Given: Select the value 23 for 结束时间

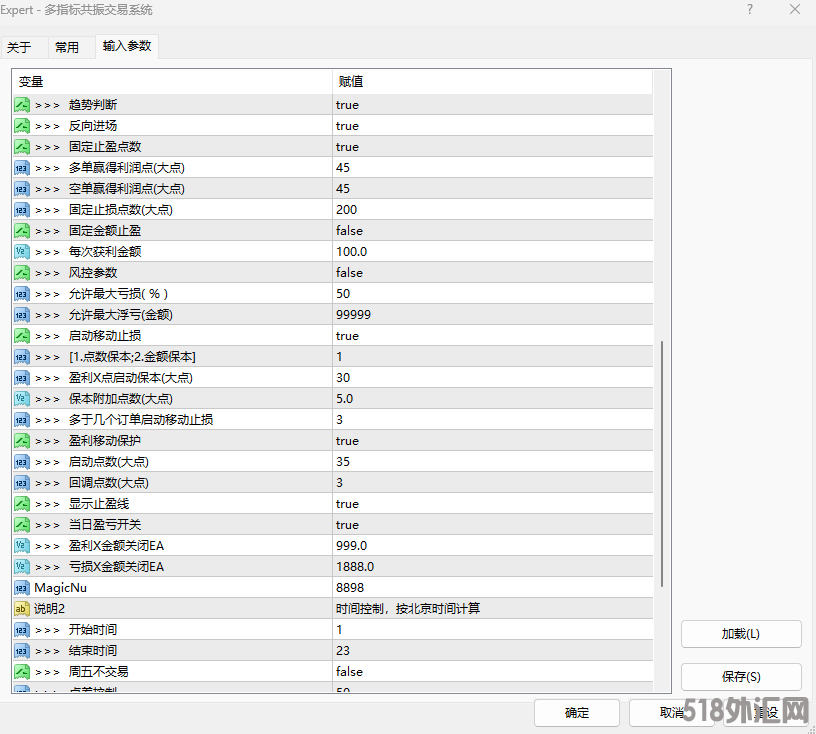Looking at the screenshot, I should point(492,651).
